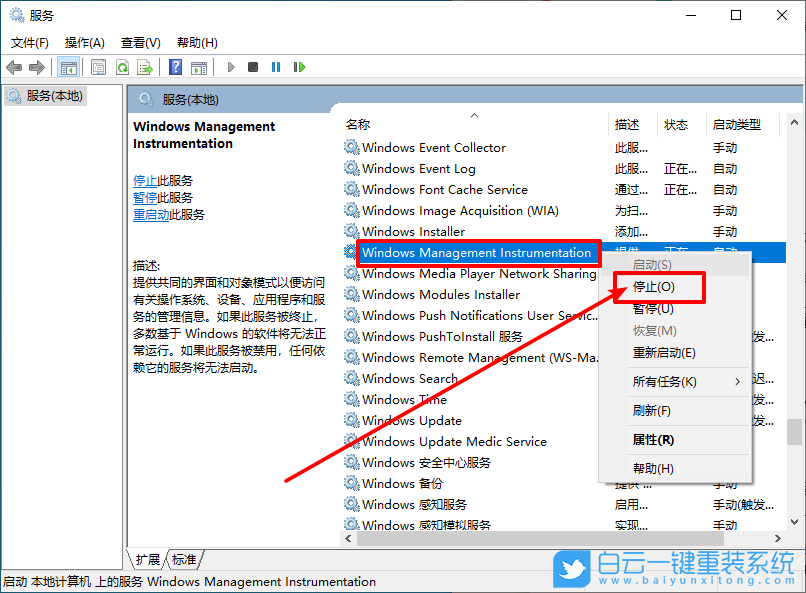The height and width of the screenshot is (593, 806).
Task: Click the Start Service play icon
Action: [230, 67]
